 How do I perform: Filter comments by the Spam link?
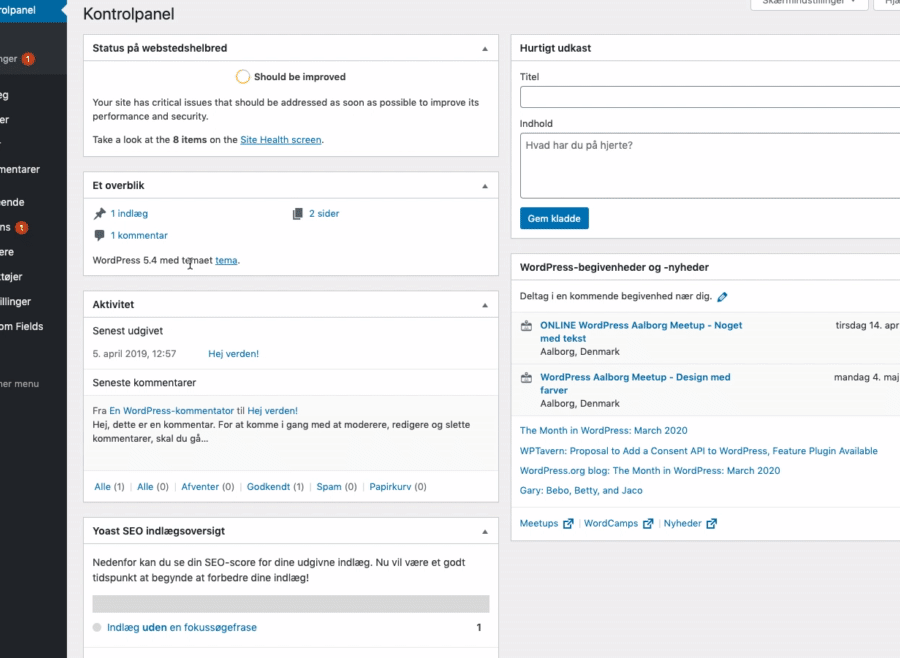coord(329,487)
